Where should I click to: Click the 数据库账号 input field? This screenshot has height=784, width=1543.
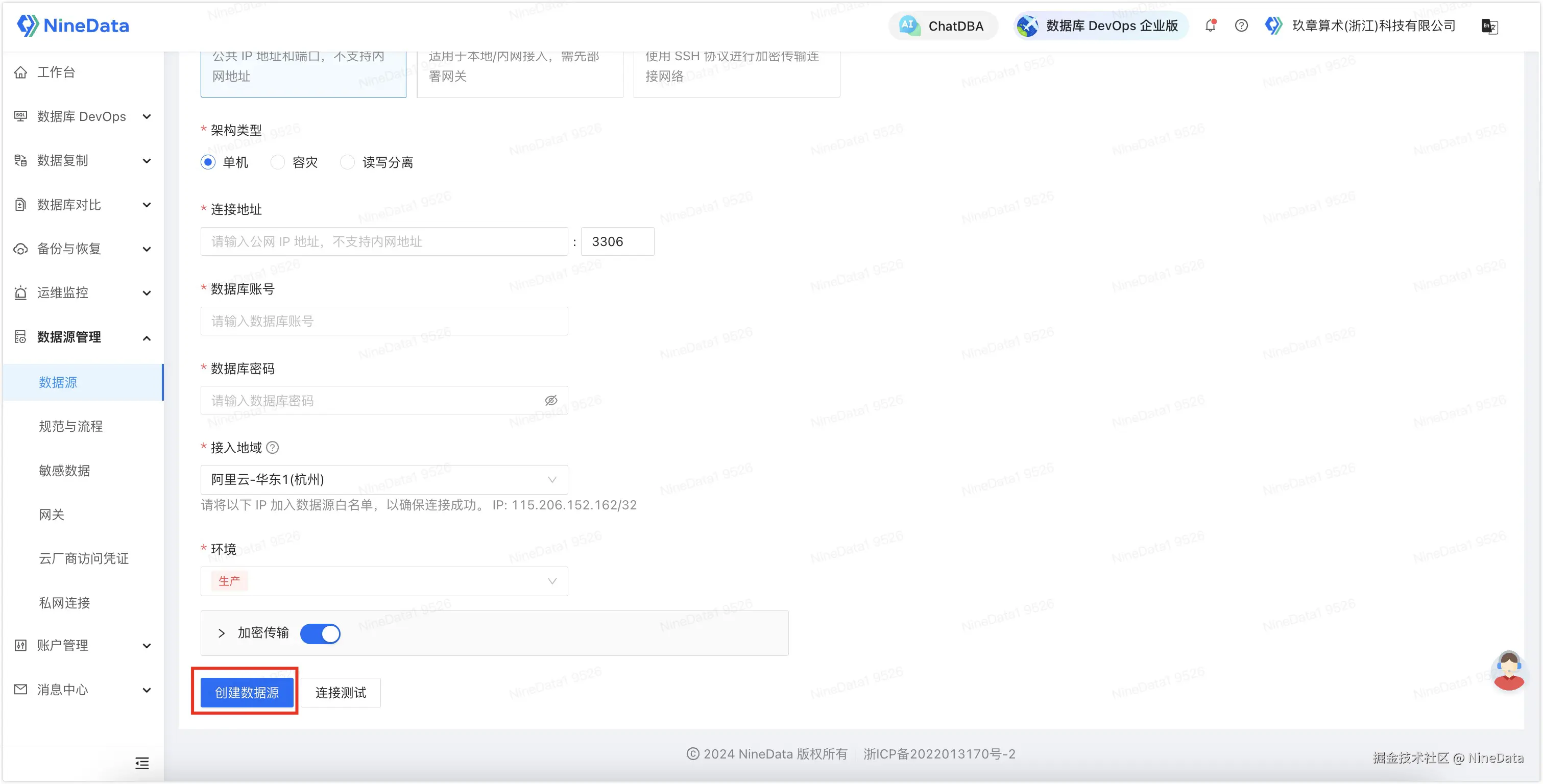click(x=384, y=321)
